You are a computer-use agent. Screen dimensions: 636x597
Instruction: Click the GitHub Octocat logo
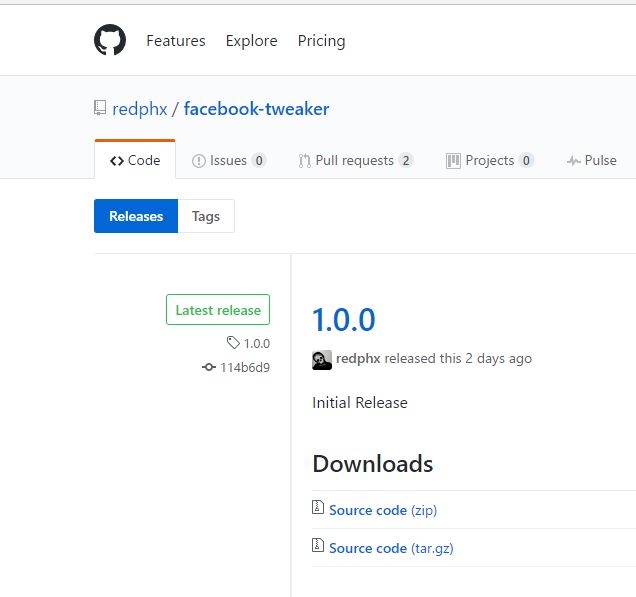click(x=110, y=40)
